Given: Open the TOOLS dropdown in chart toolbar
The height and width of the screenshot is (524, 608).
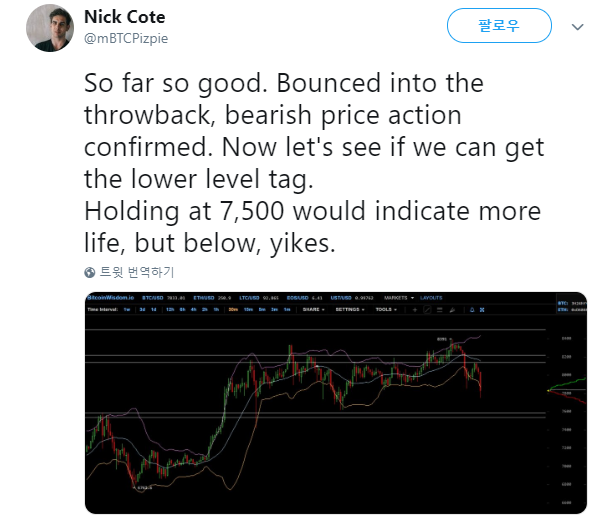Looking at the screenshot, I should pyautogui.click(x=386, y=310).
